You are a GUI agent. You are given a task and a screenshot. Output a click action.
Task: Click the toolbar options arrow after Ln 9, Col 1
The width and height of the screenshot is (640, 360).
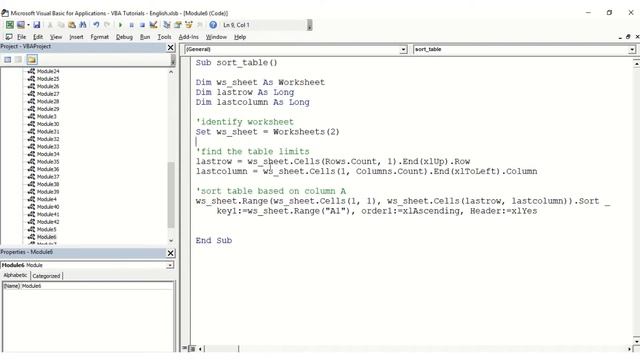click(309, 25)
